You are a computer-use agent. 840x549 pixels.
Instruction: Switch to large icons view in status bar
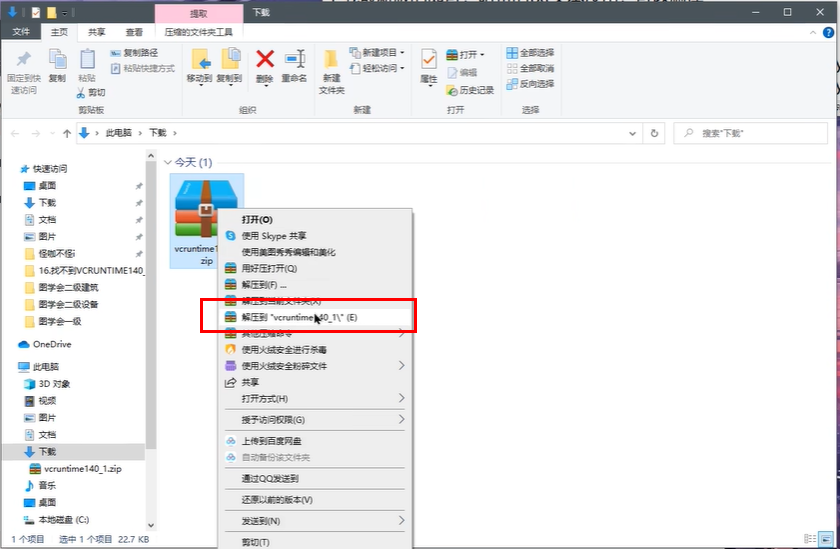point(827,539)
